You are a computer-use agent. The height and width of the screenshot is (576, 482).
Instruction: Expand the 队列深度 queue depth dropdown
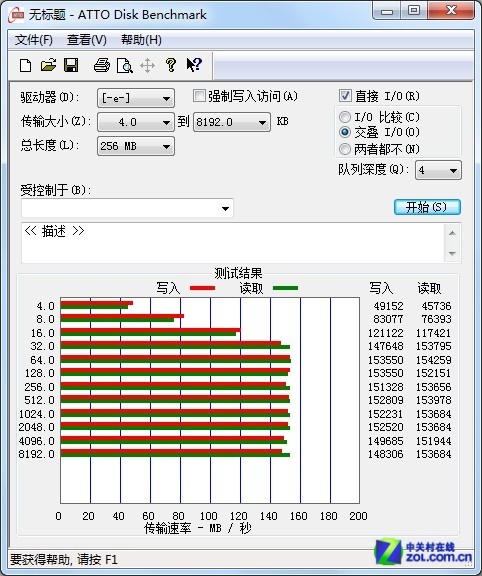(x=438, y=170)
